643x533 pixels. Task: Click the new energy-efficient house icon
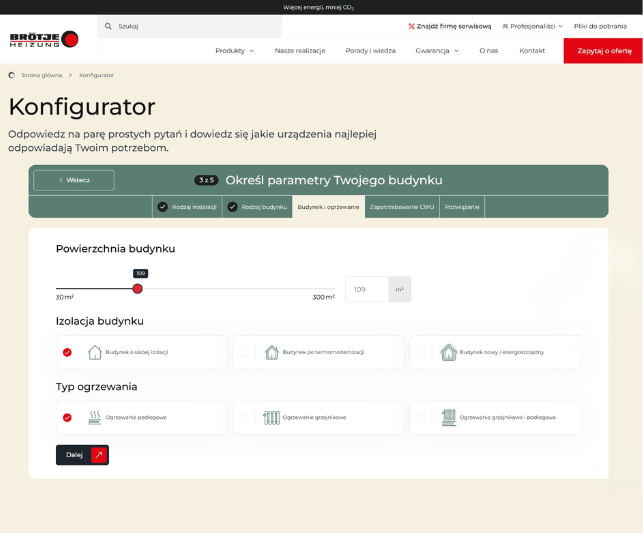click(x=449, y=352)
